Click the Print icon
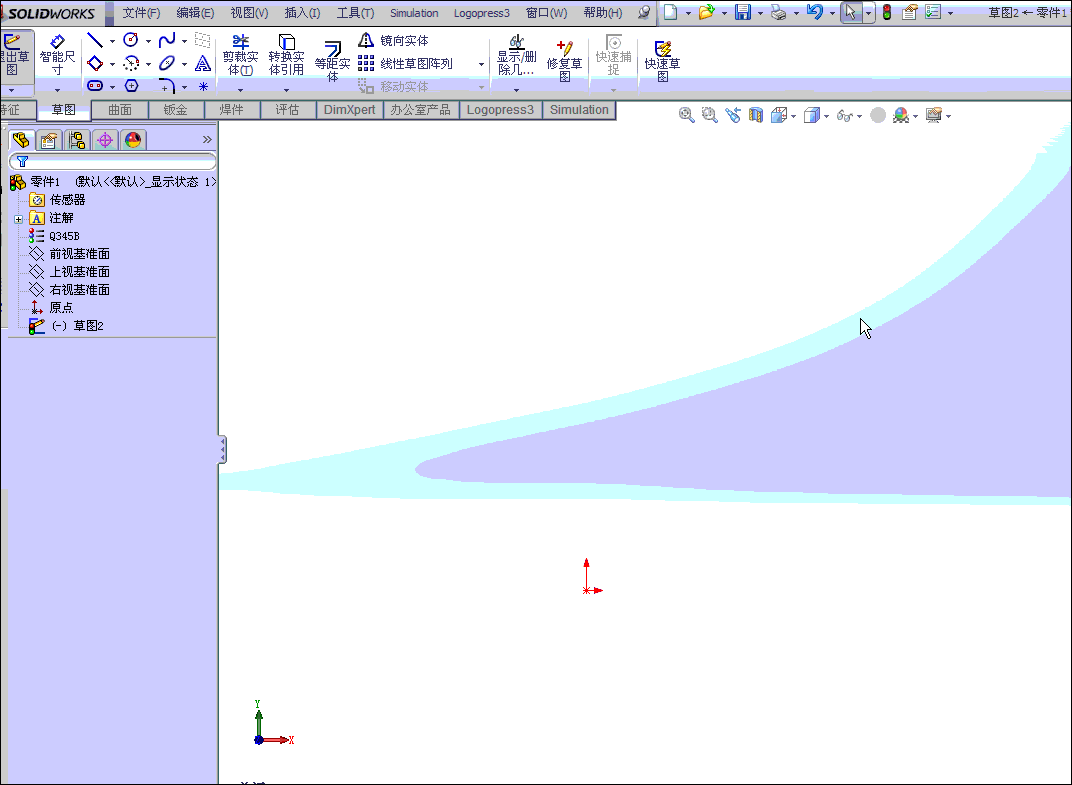The image size is (1072, 785). tap(778, 12)
